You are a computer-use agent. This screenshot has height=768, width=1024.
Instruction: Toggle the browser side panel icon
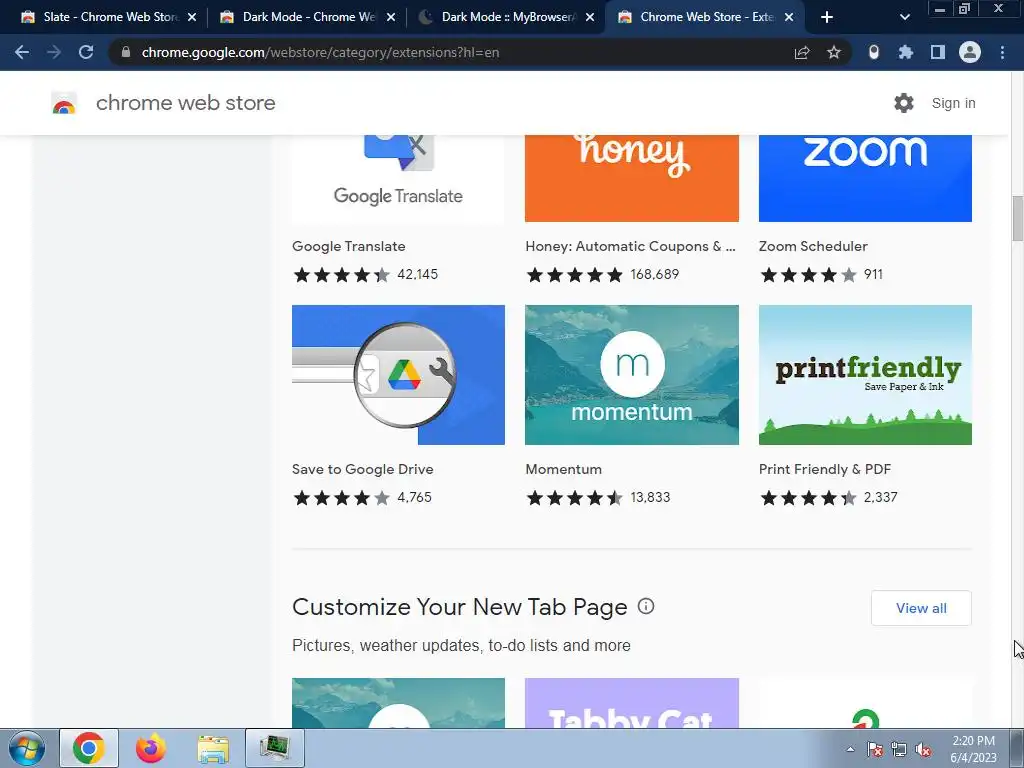click(938, 52)
